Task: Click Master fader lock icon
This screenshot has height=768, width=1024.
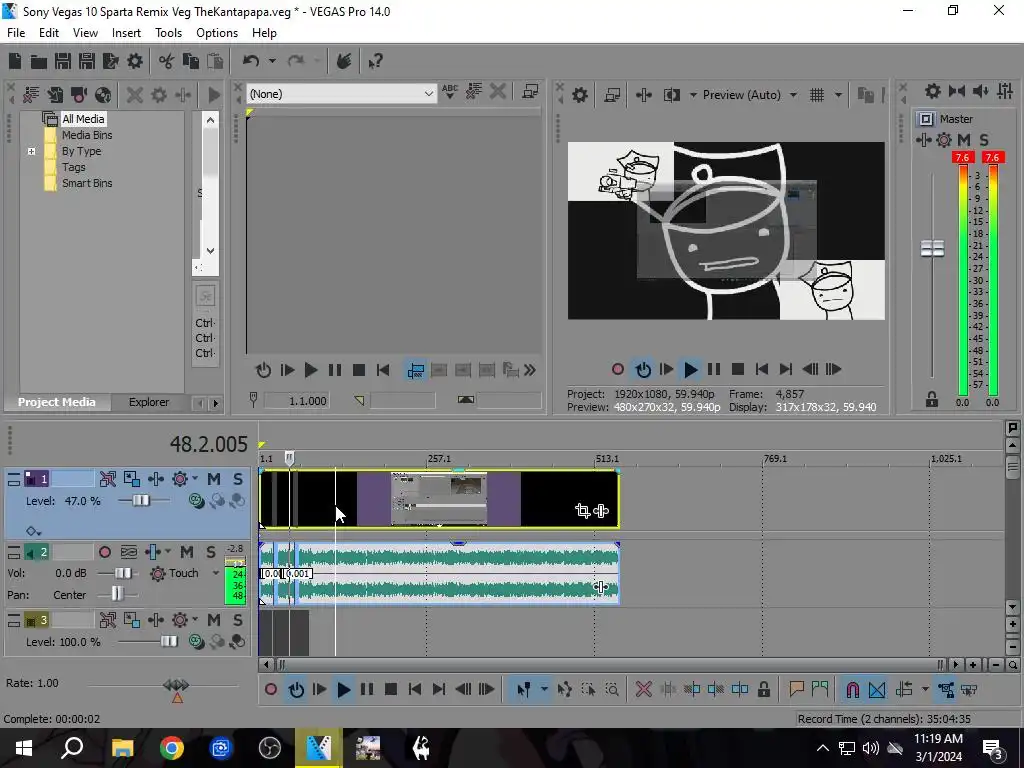Action: [932, 400]
